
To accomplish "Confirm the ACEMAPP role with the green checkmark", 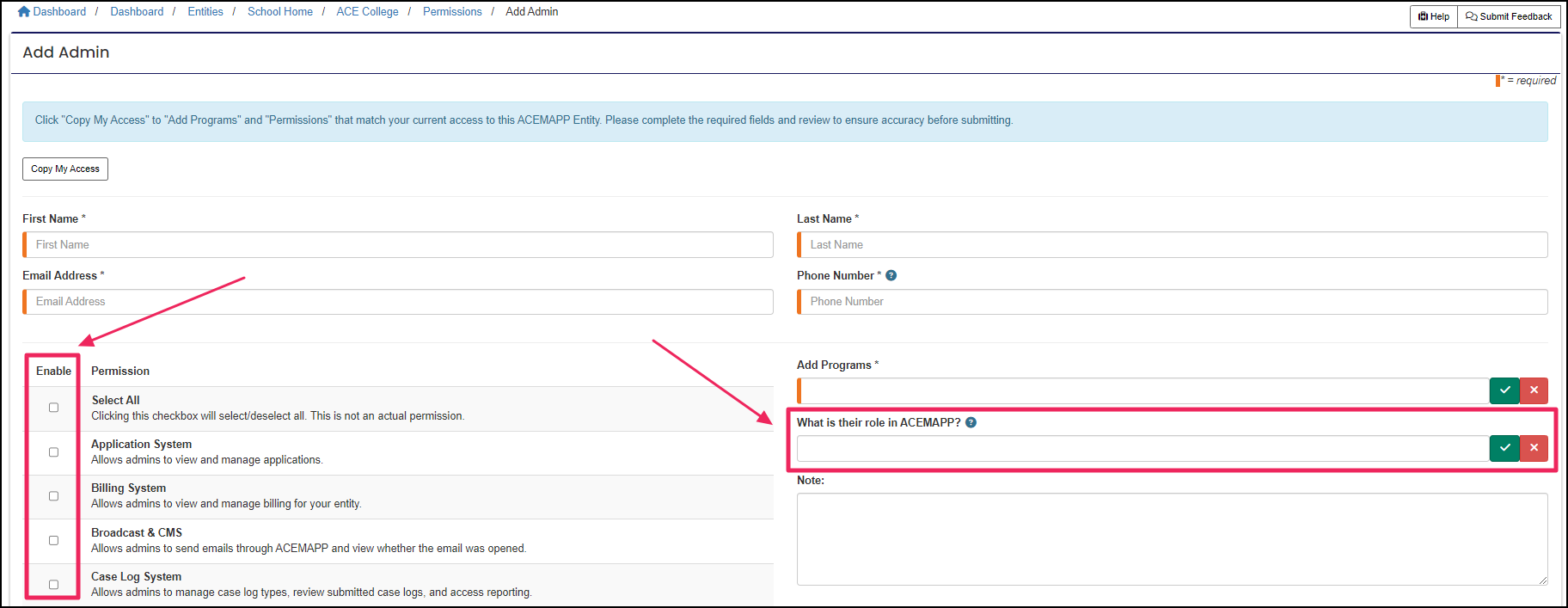I will tap(1504, 448).
